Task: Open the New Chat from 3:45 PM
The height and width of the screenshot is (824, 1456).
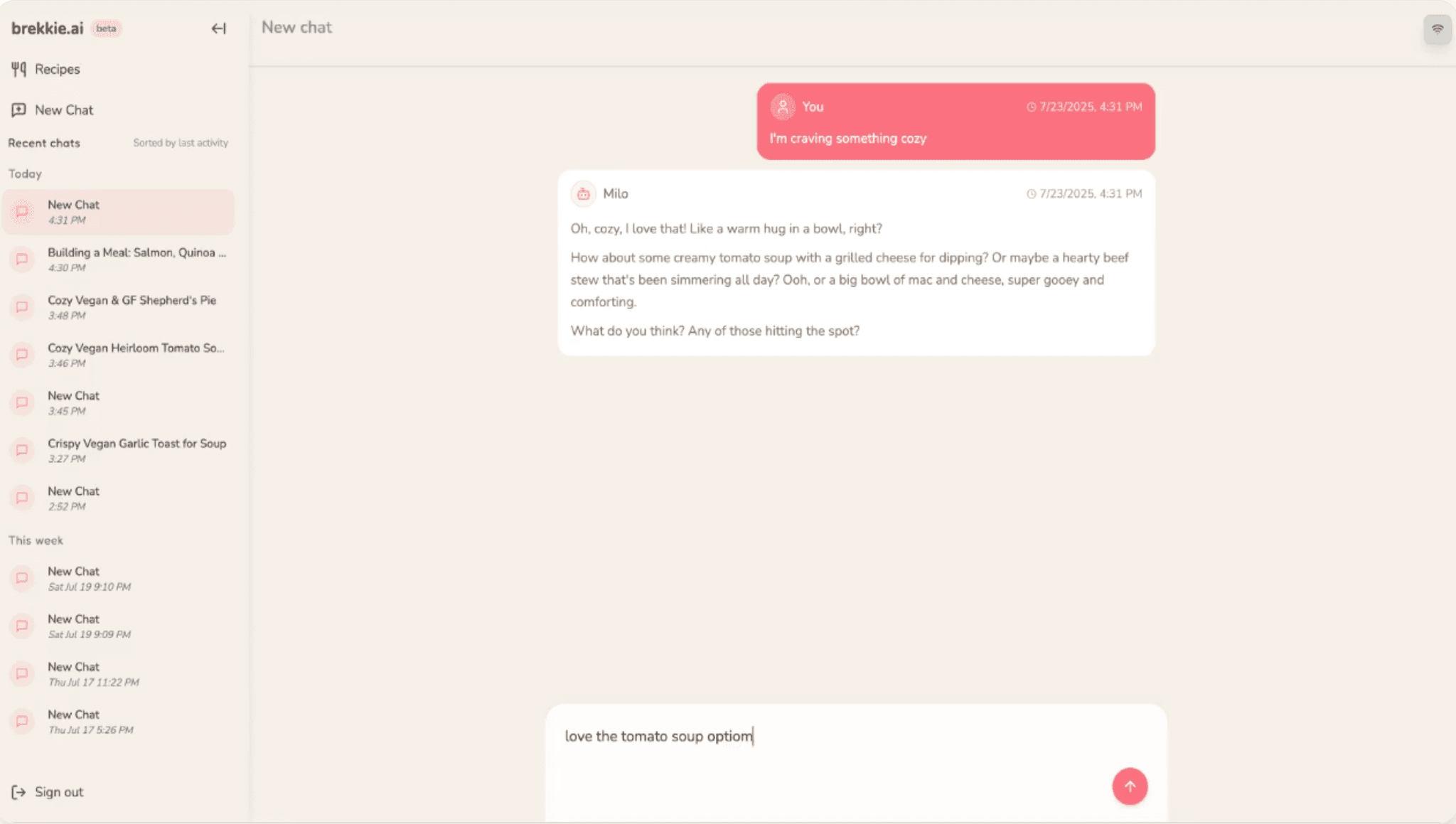Action: [x=119, y=402]
